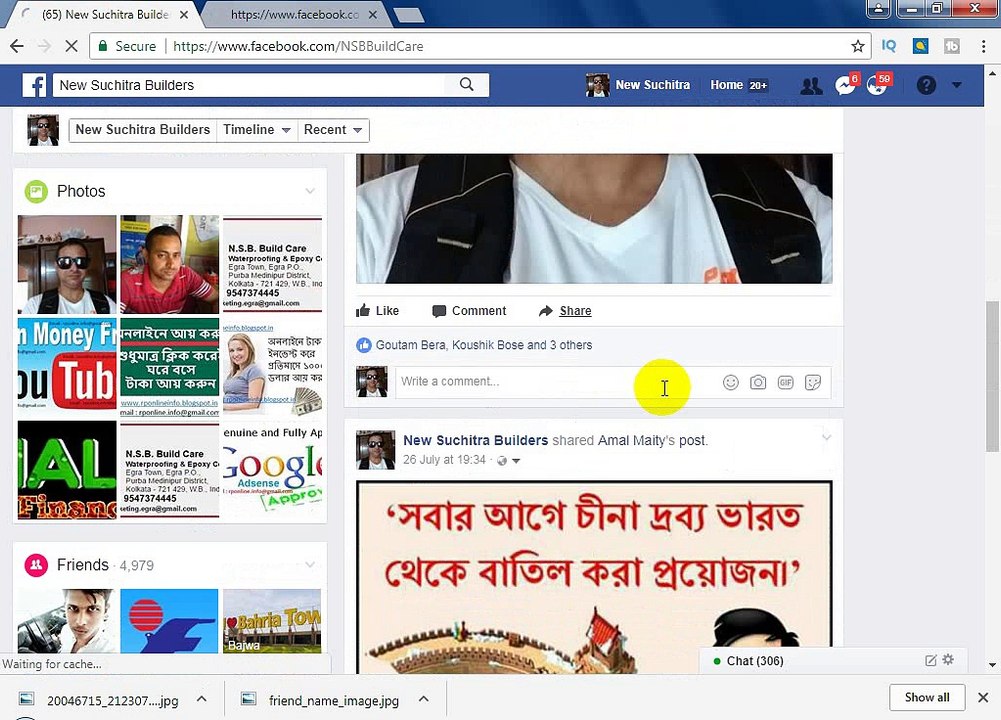Screen dimensions: 1001x720
Task: Open the 26 July at 19:34 timestamp
Action: 444,460
